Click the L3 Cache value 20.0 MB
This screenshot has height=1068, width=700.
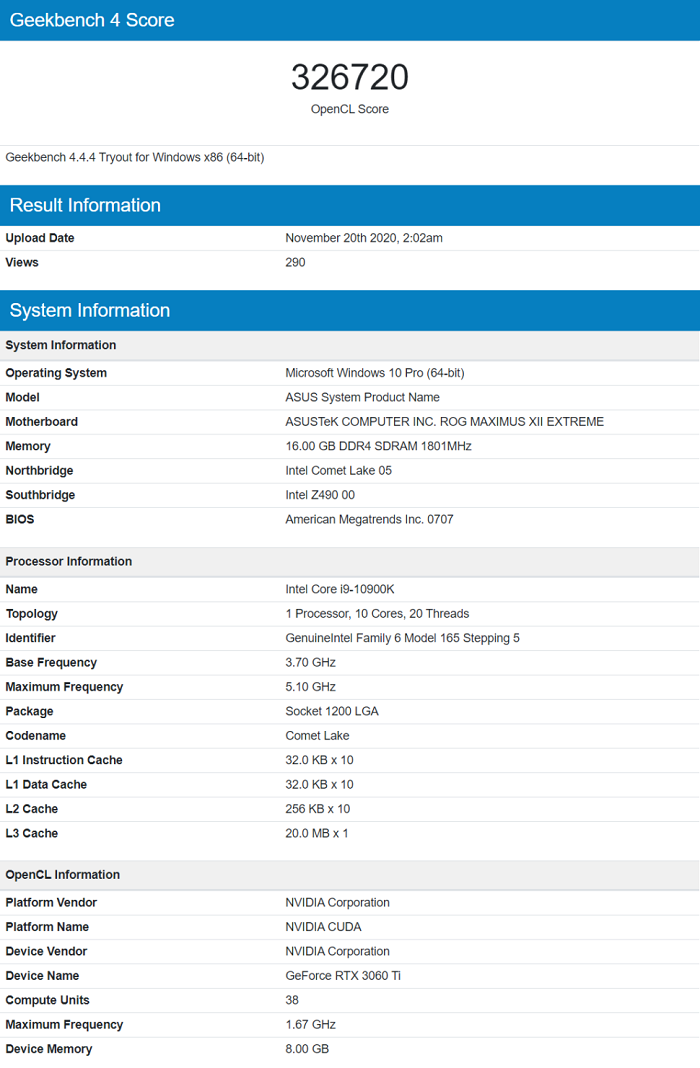point(316,833)
